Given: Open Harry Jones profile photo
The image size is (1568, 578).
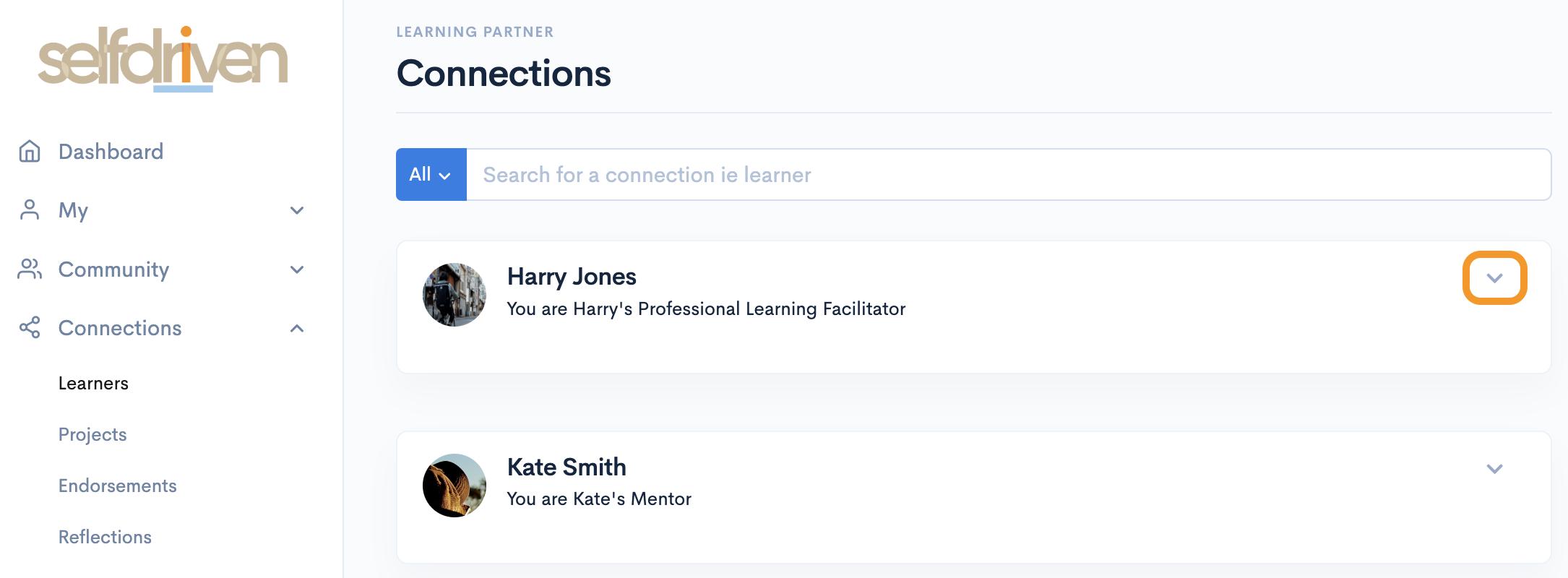Looking at the screenshot, I should [455, 295].
